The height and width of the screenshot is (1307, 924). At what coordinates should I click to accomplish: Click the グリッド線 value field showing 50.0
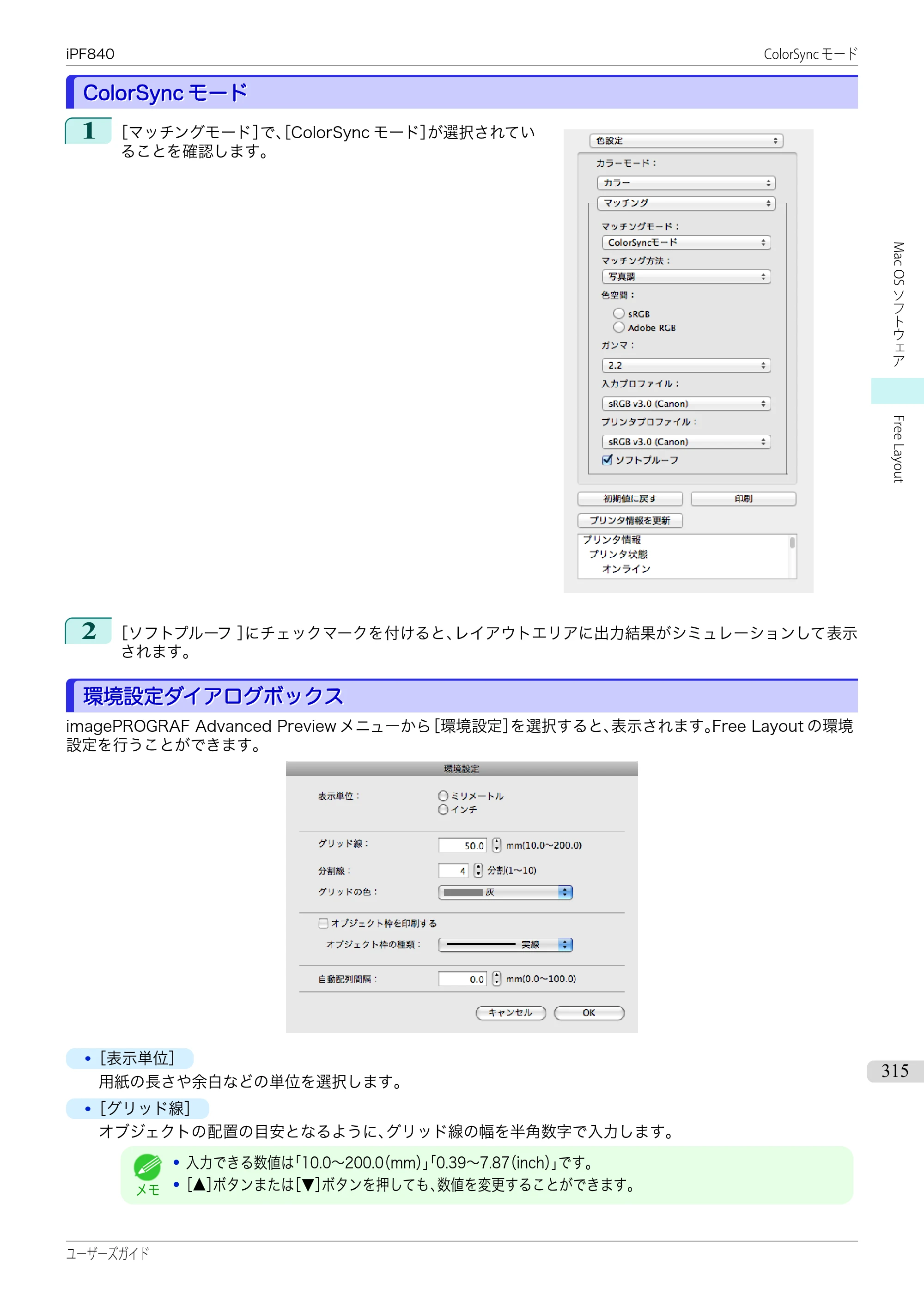click(462, 845)
